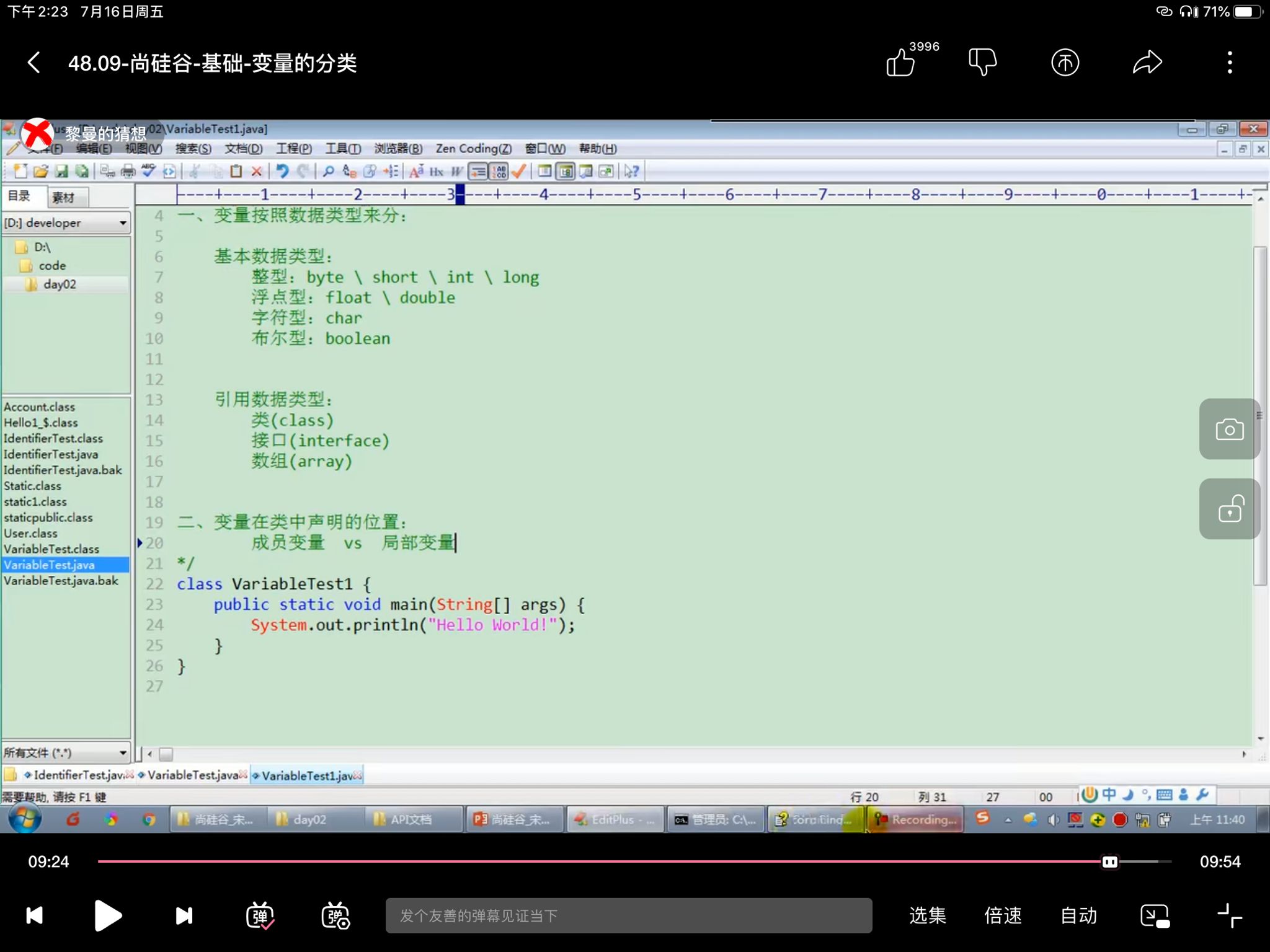Open the 工具(T) menu
This screenshot has width=1270, height=952.
pos(344,149)
